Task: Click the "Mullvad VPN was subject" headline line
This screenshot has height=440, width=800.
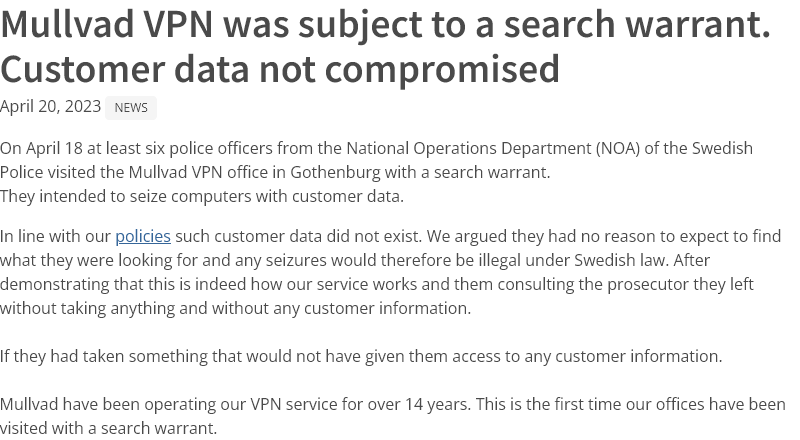Action: pyautogui.click(x=385, y=24)
